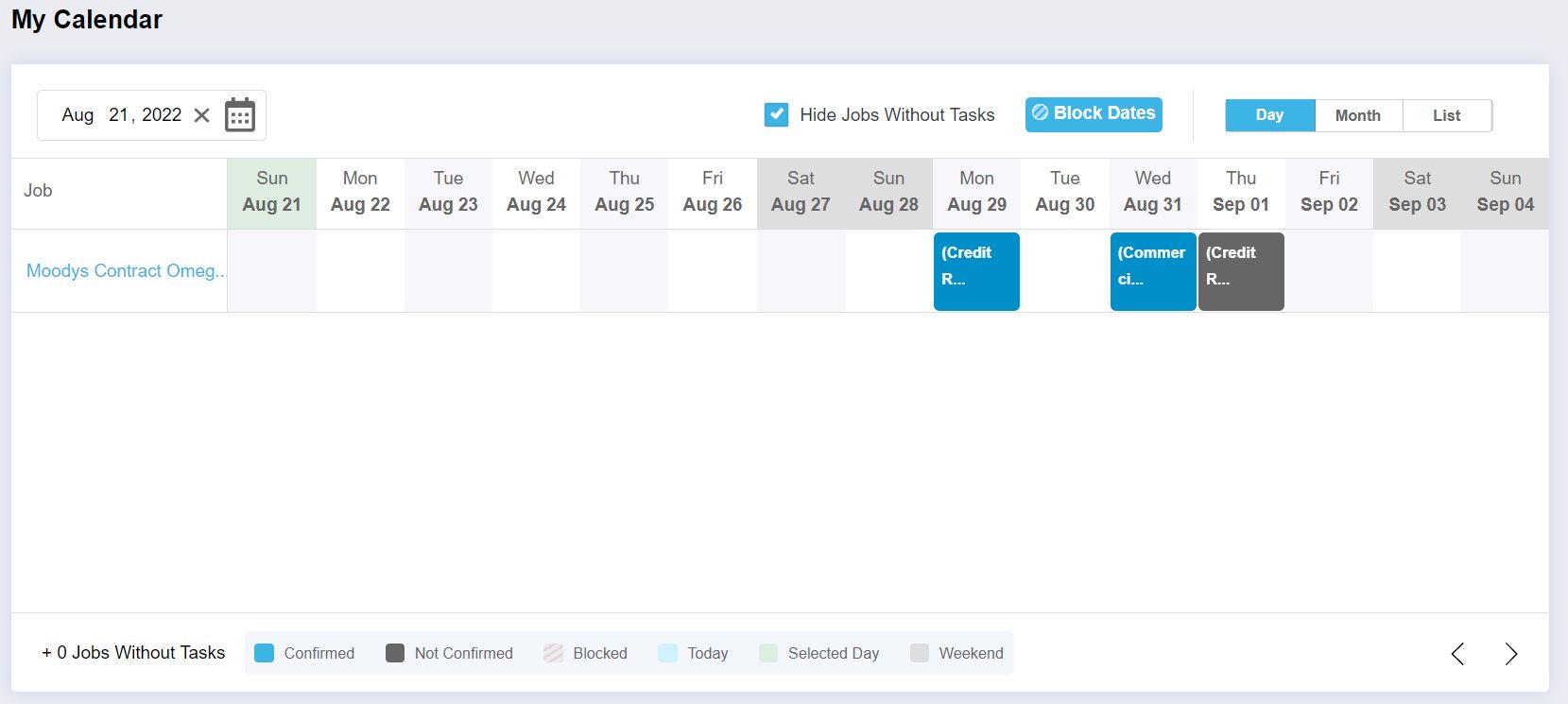Select the Mon Aug 22 column header

(360, 192)
